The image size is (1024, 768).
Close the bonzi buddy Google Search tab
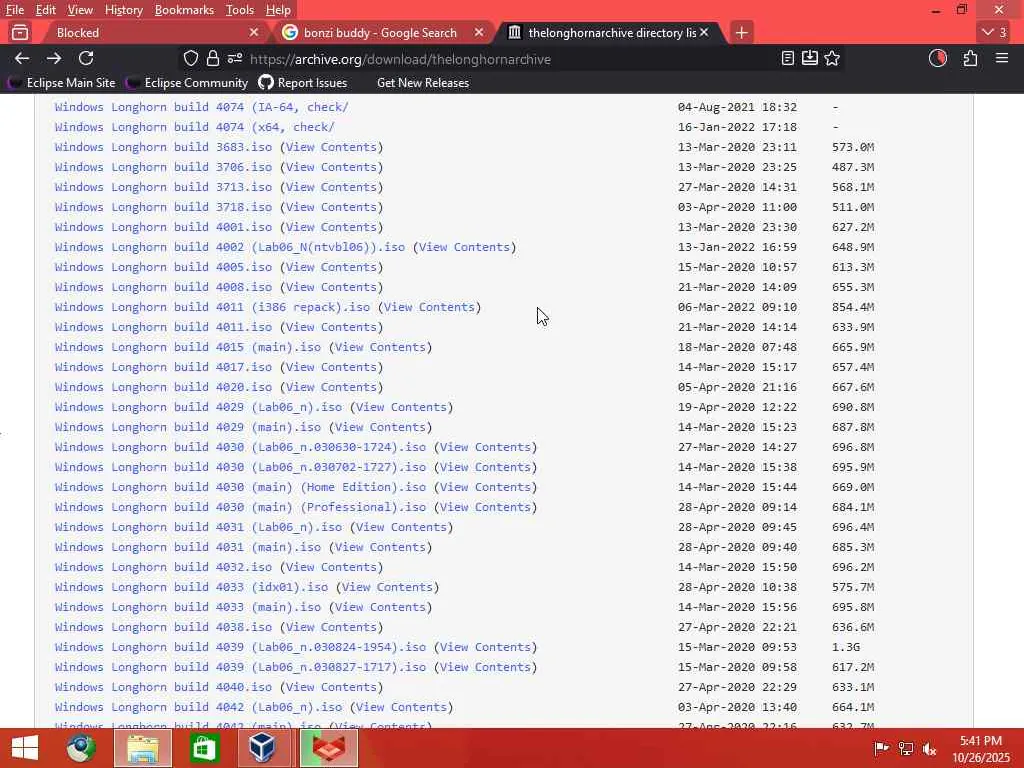[x=479, y=32]
